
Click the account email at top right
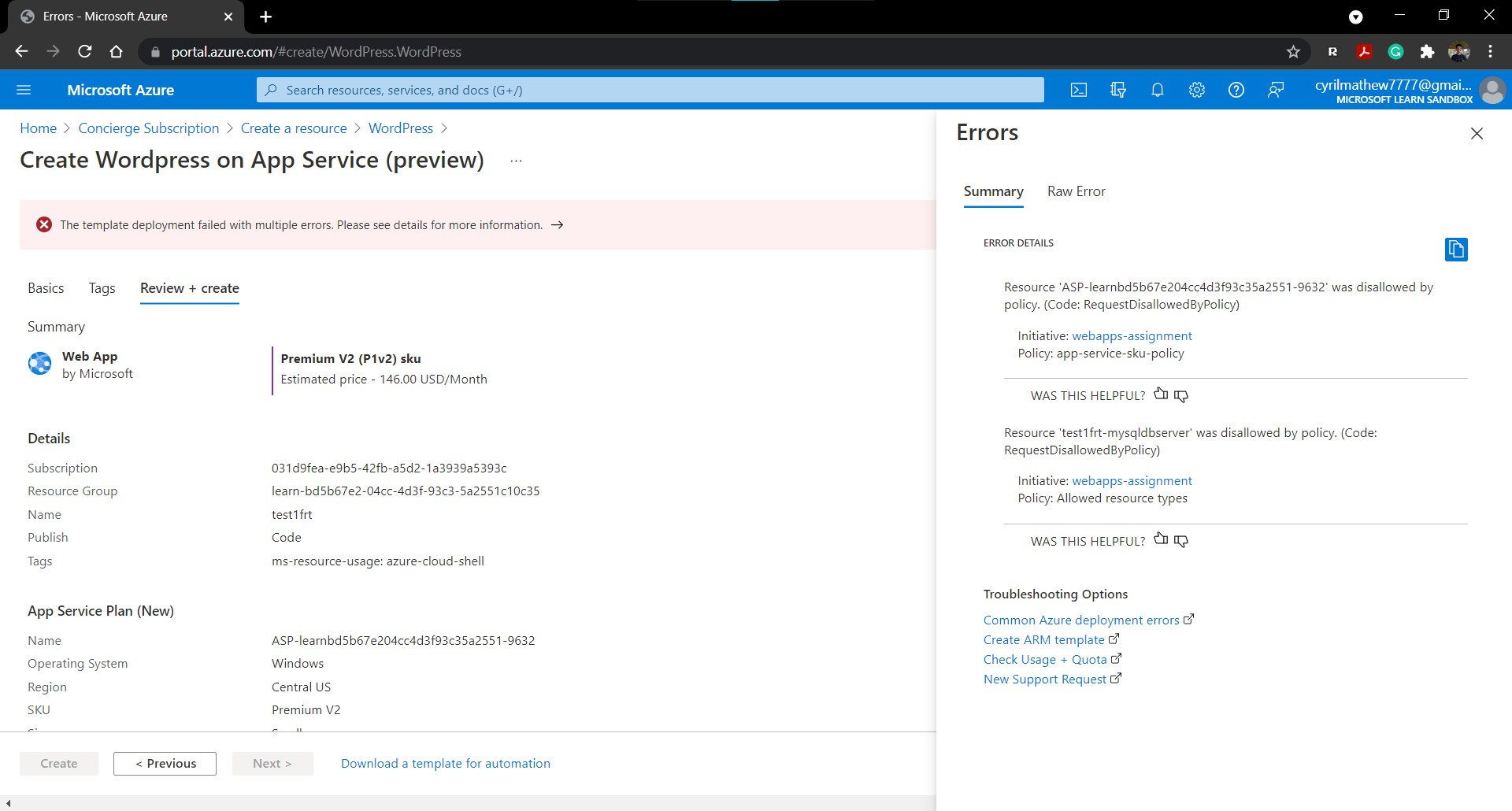[x=1393, y=84]
